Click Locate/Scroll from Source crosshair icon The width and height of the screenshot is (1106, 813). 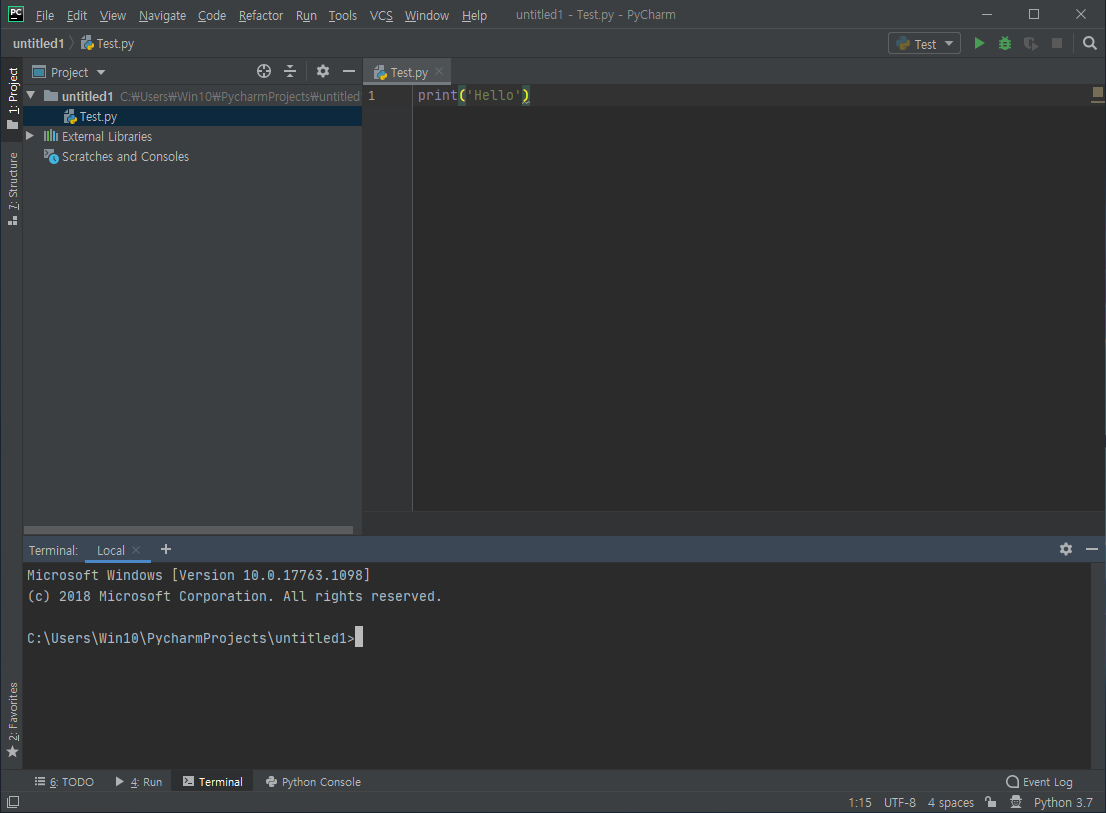coord(264,71)
